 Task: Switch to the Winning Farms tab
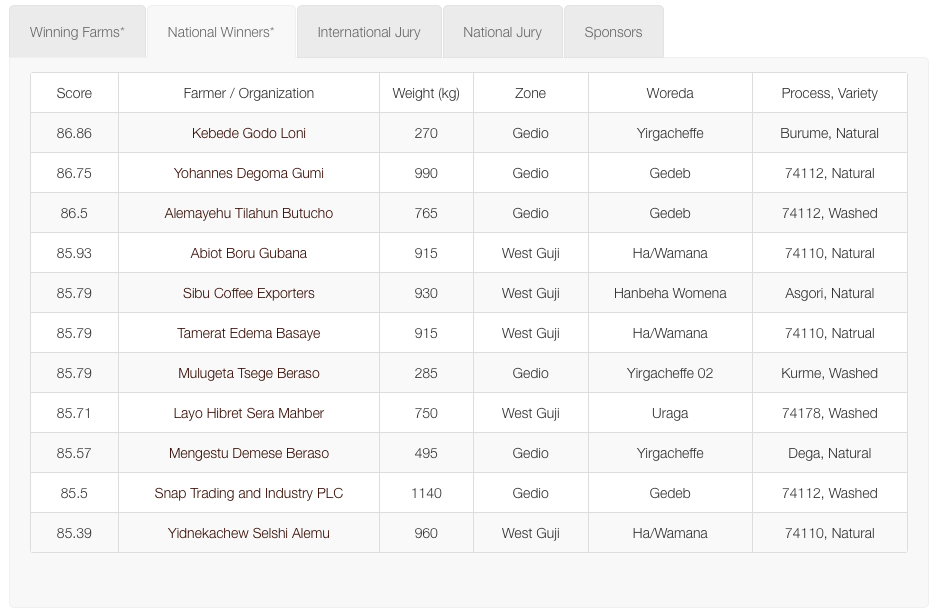[x=77, y=32]
